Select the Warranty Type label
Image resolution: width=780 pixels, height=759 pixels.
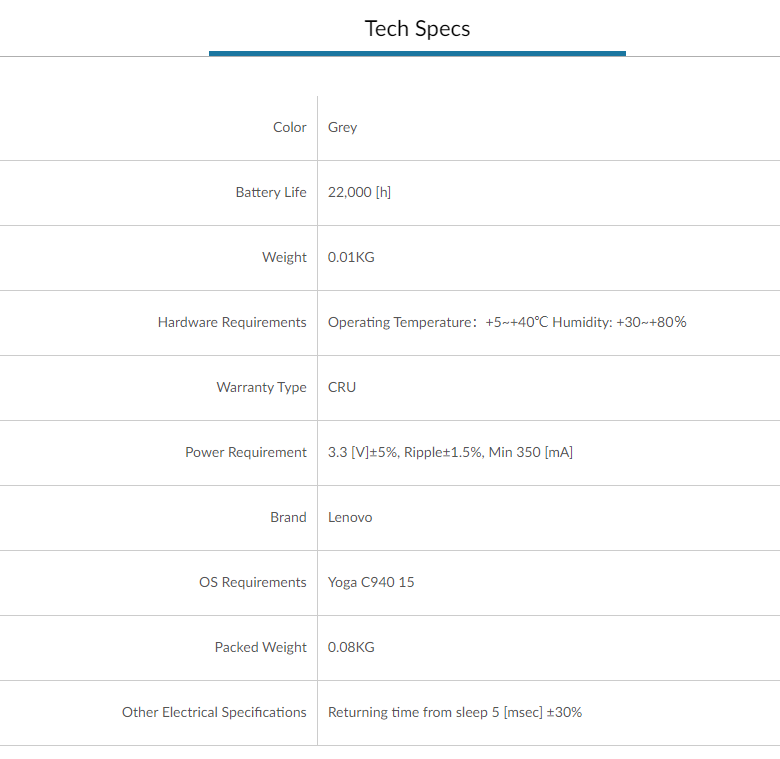coord(262,387)
